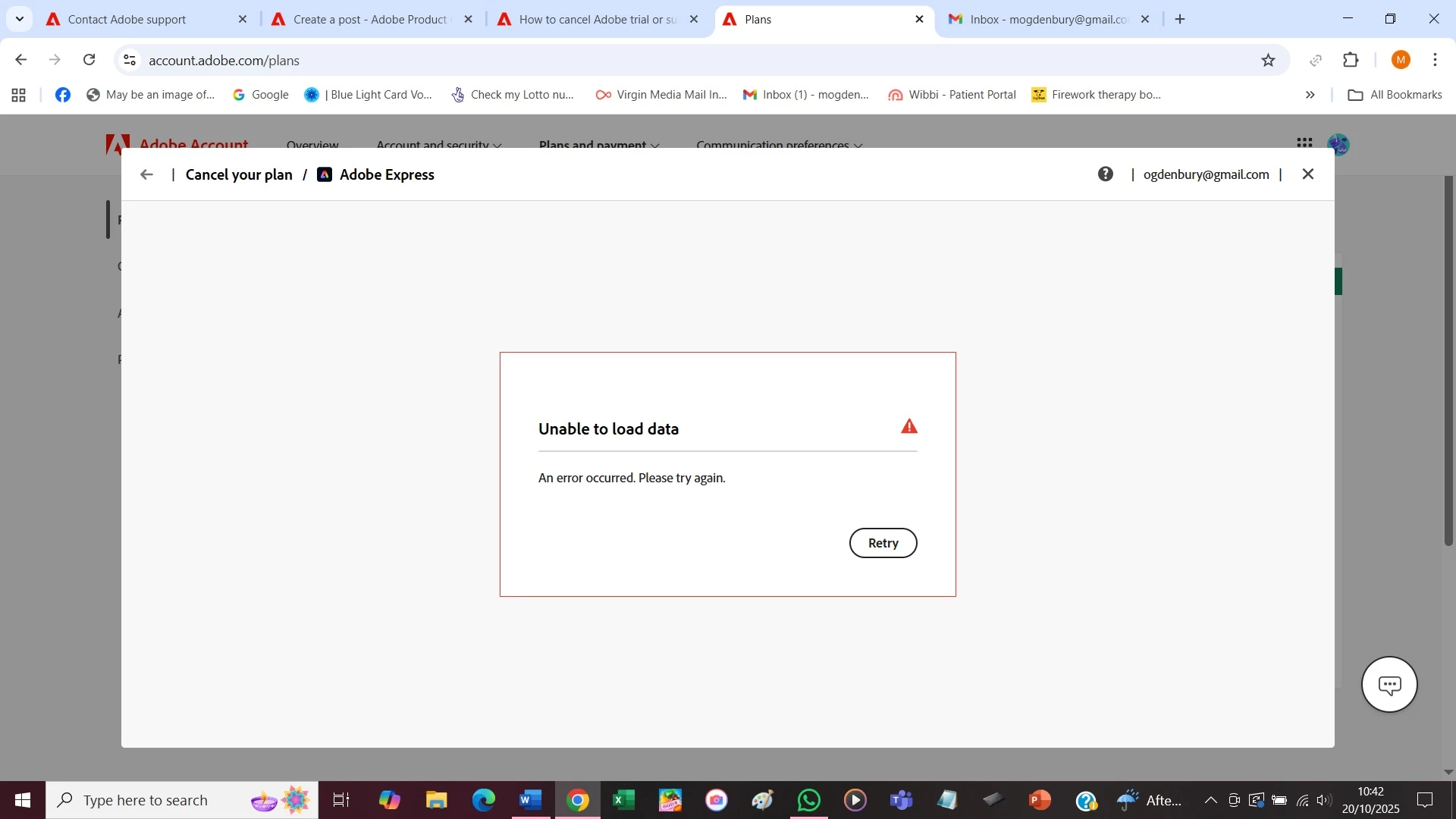1456x819 pixels.
Task: Go back using the dialog's arrow icon
Action: click(146, 174)
